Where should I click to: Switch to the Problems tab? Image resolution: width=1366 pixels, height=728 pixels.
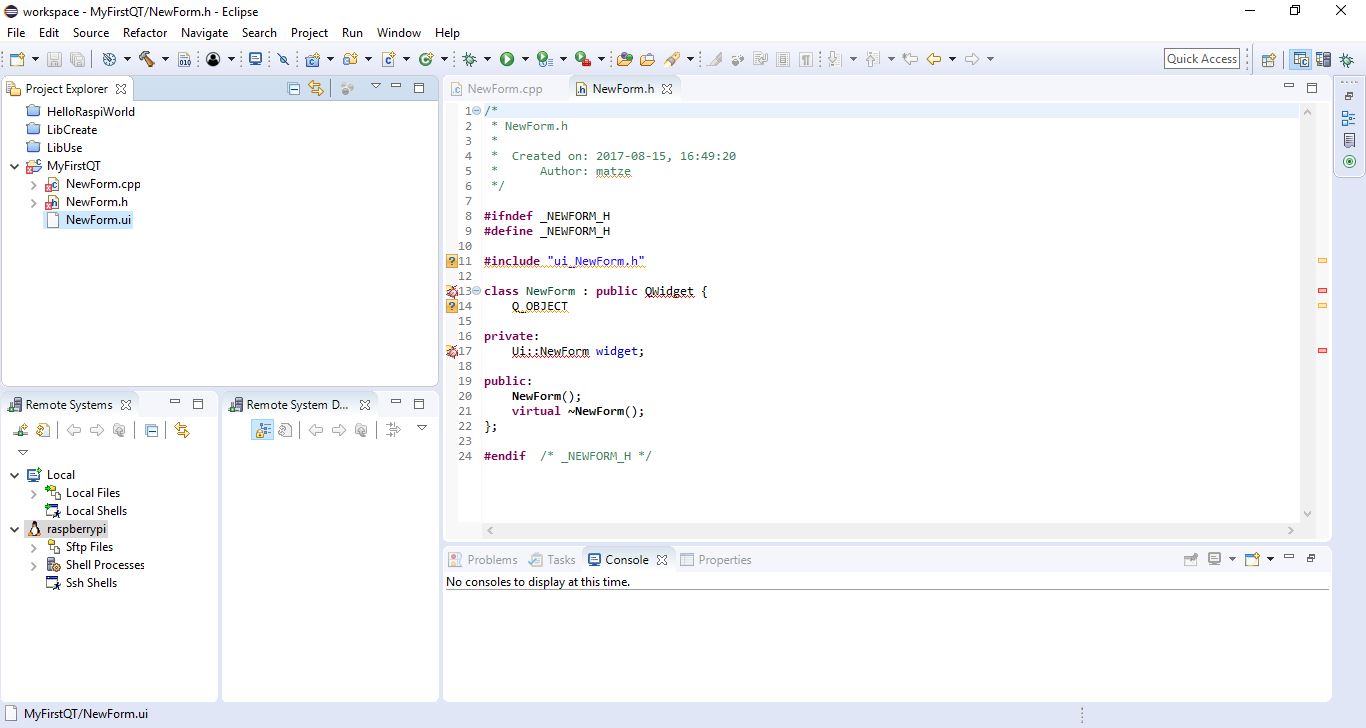click(492, 560)
